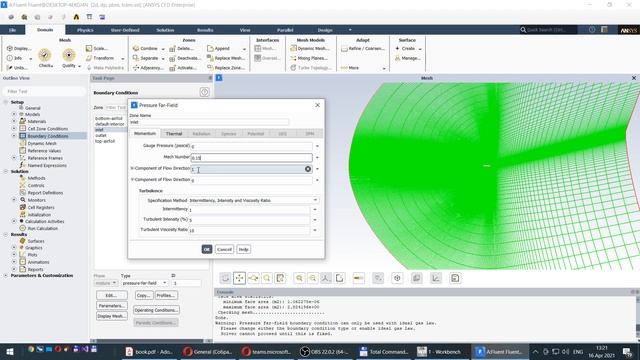This screenshot has width=640, height=360.
Task: Click Scale mesh option
Action: [97, 48]
